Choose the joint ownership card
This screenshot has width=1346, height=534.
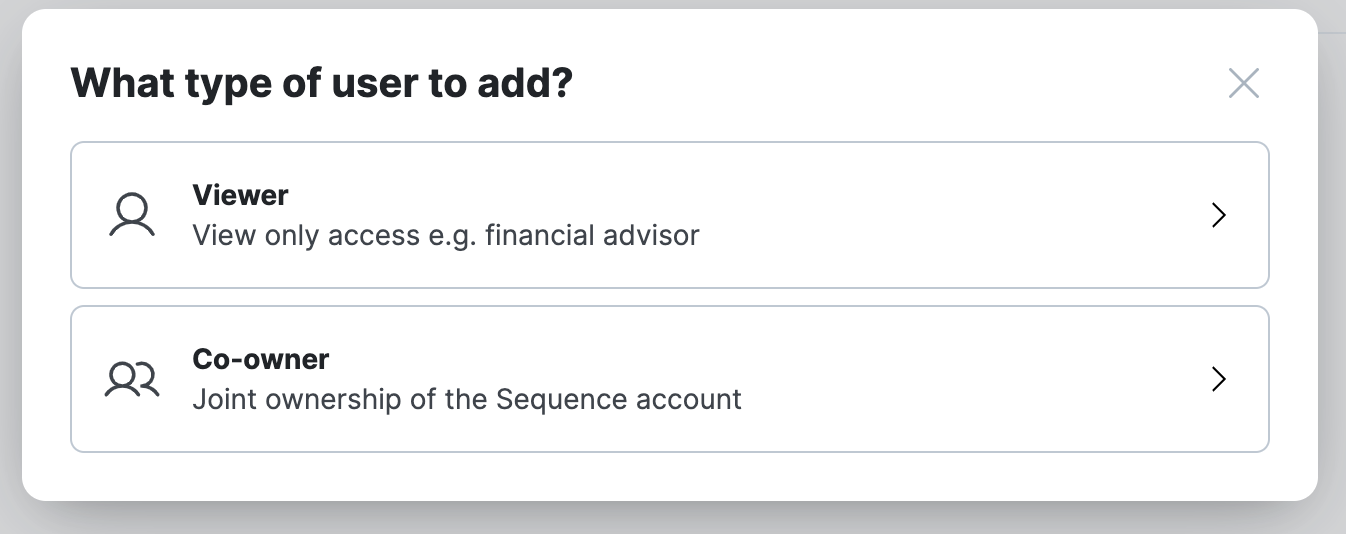670,379
